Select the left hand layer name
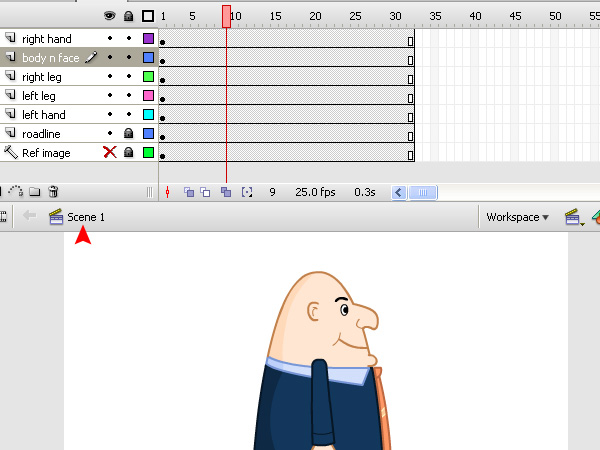Image resolution: width=600 pixels, height=450 pixels. pos(44,115)
